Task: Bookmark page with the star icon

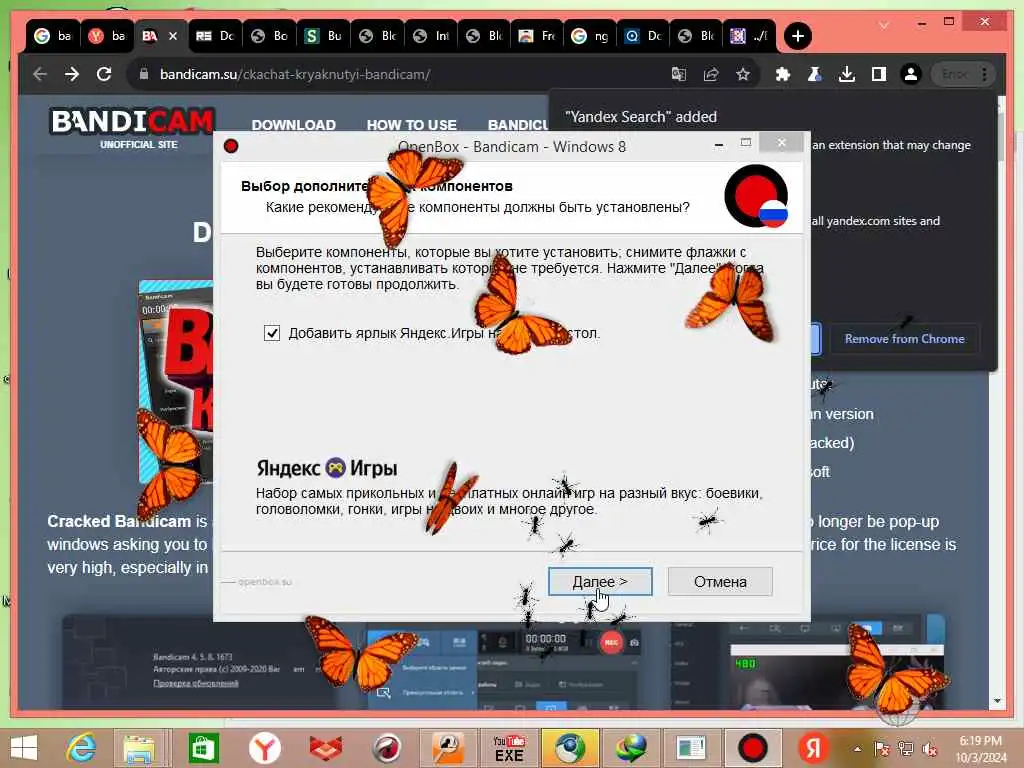Action: pos(743,74)
